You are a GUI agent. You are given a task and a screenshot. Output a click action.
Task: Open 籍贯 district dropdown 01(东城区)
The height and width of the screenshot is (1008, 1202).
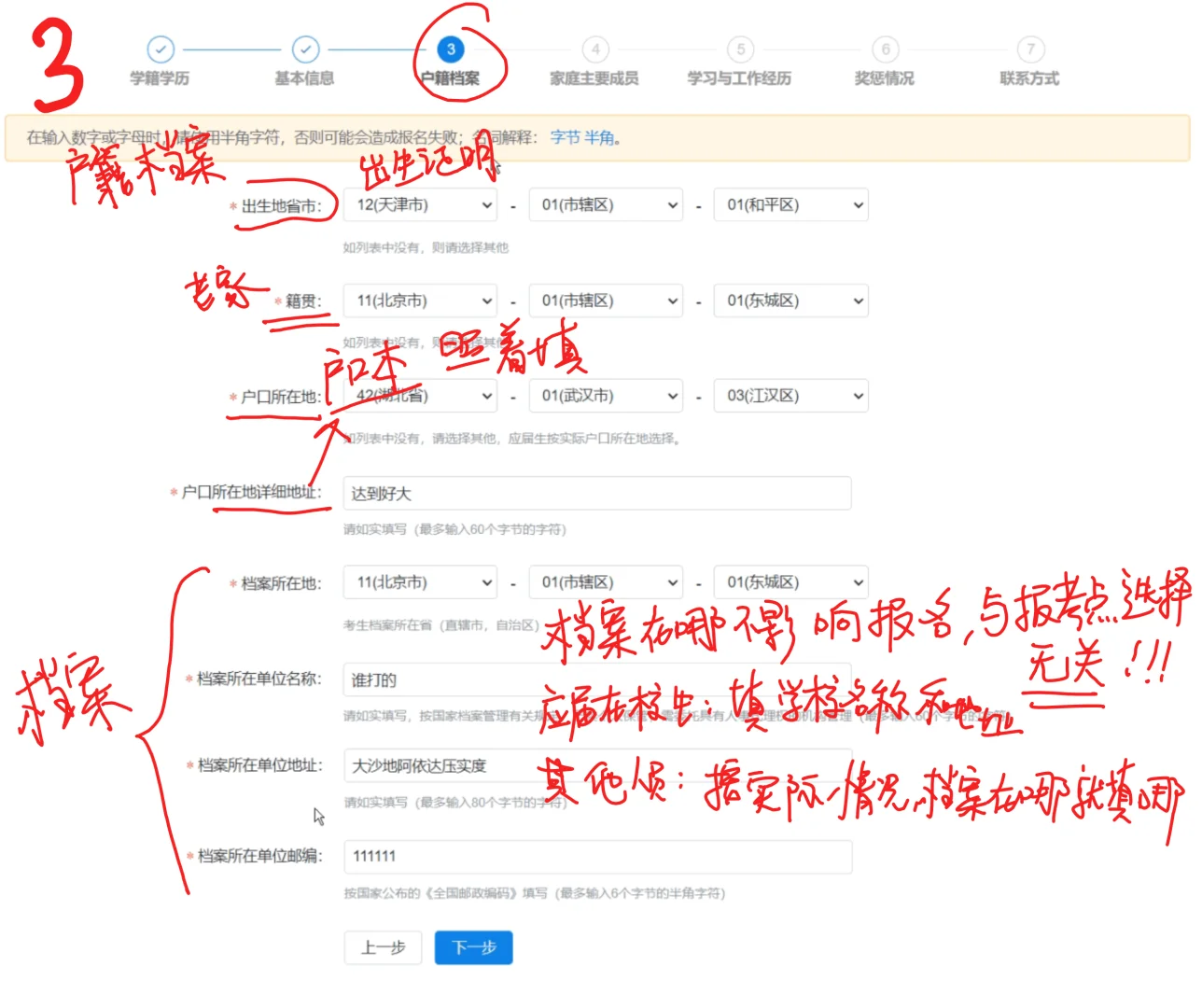point(791,301)
